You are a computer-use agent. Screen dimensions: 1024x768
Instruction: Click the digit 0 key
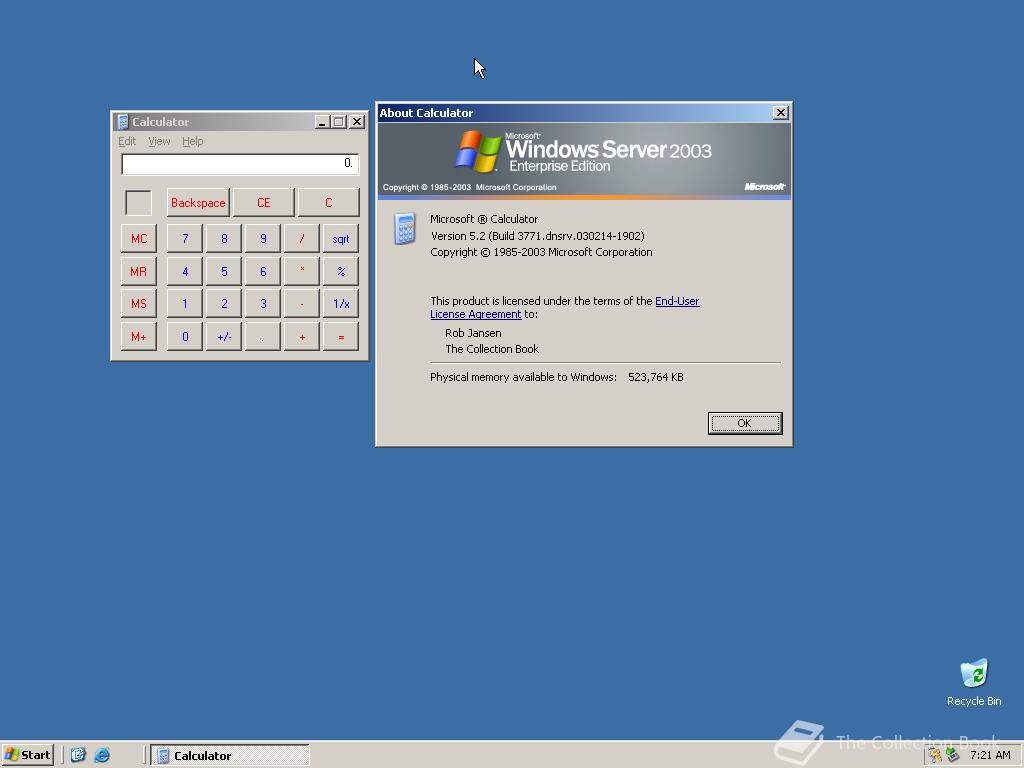click(x=185, y=337)
